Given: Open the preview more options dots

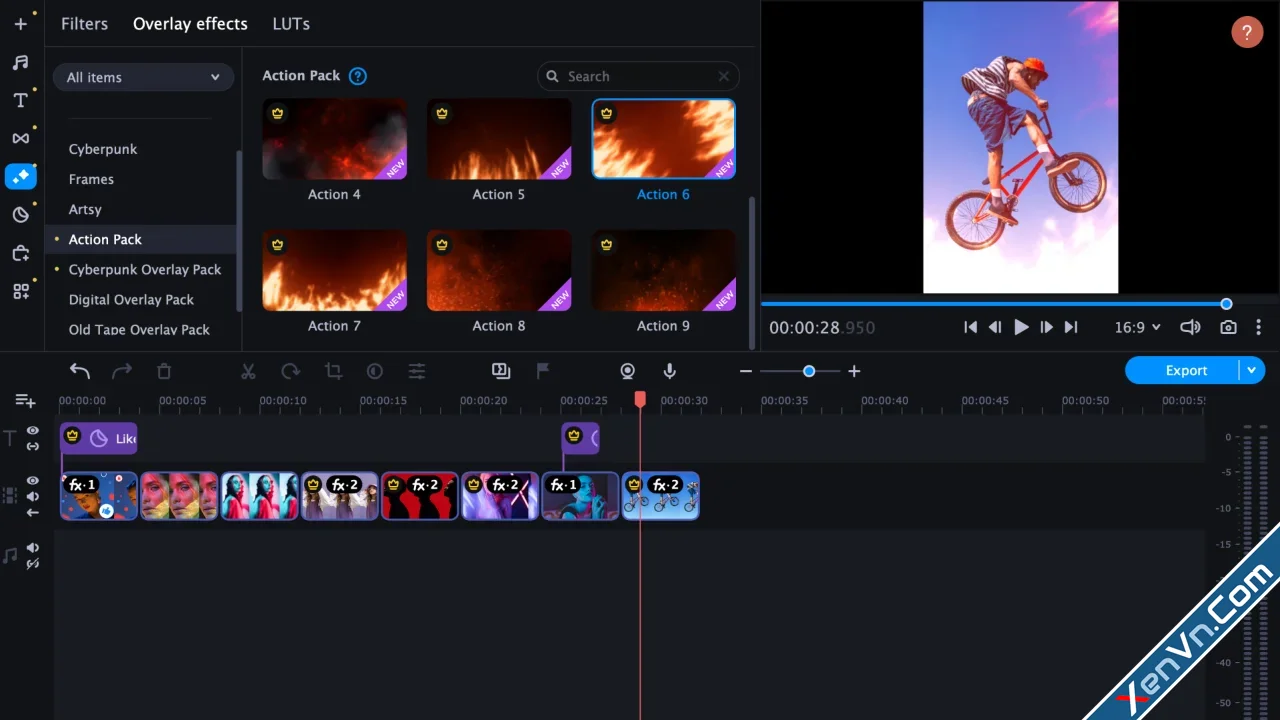Looking at the screenshot, I should (x=1258, y=327).
